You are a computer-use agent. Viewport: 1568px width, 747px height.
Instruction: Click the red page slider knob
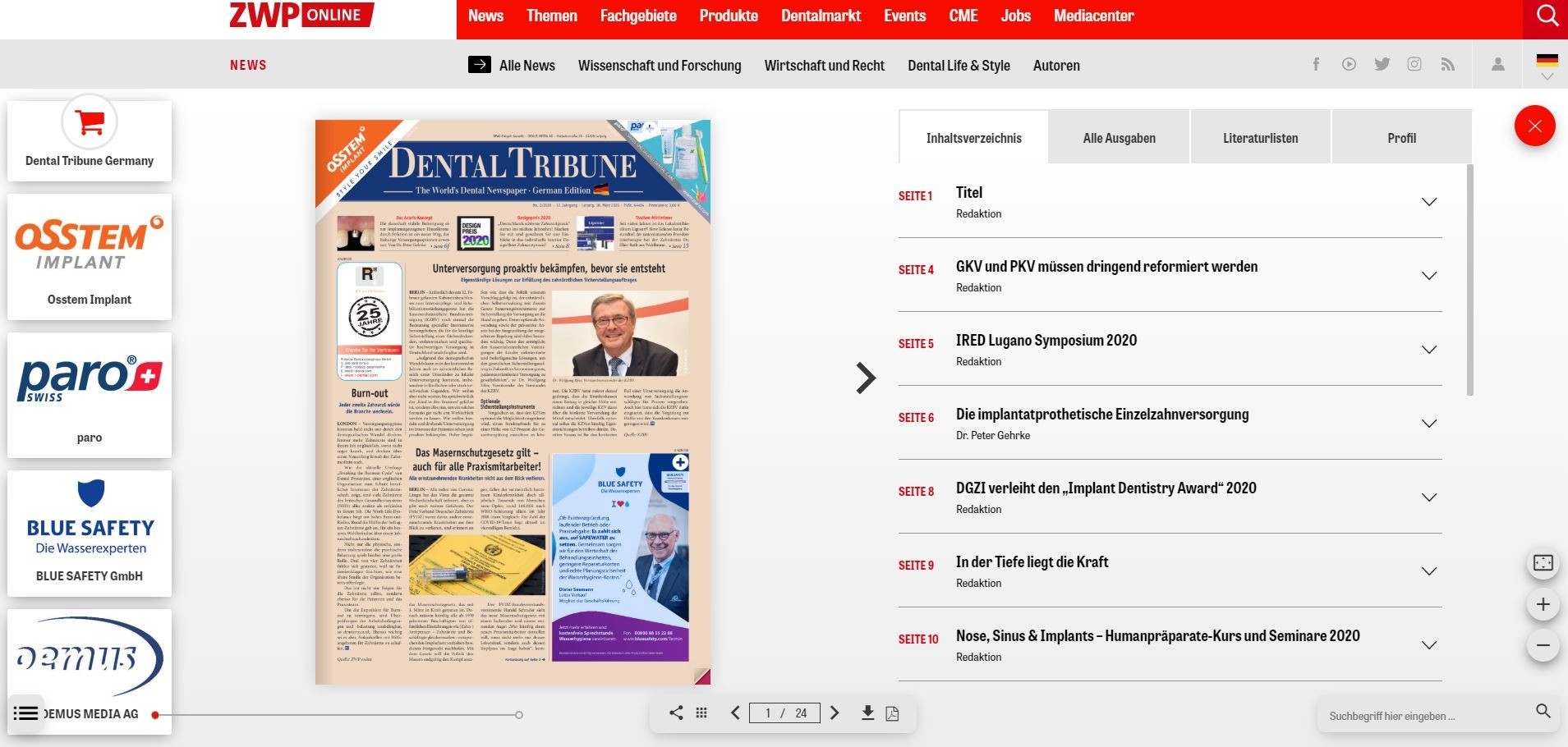click(154, 714)
